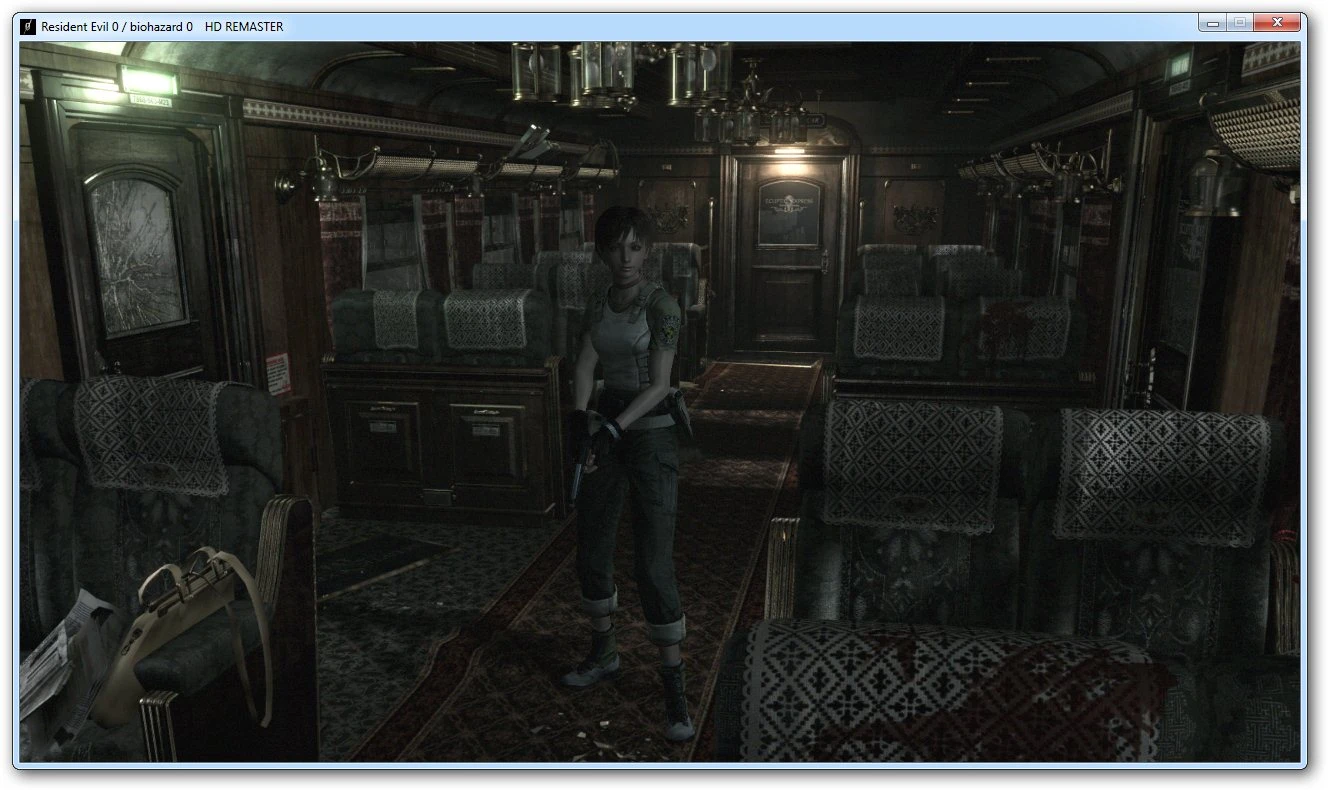The image size is (1328, 790).
Task: Click the Ecliptic Express emblem above the rear door
Action: 789,203
